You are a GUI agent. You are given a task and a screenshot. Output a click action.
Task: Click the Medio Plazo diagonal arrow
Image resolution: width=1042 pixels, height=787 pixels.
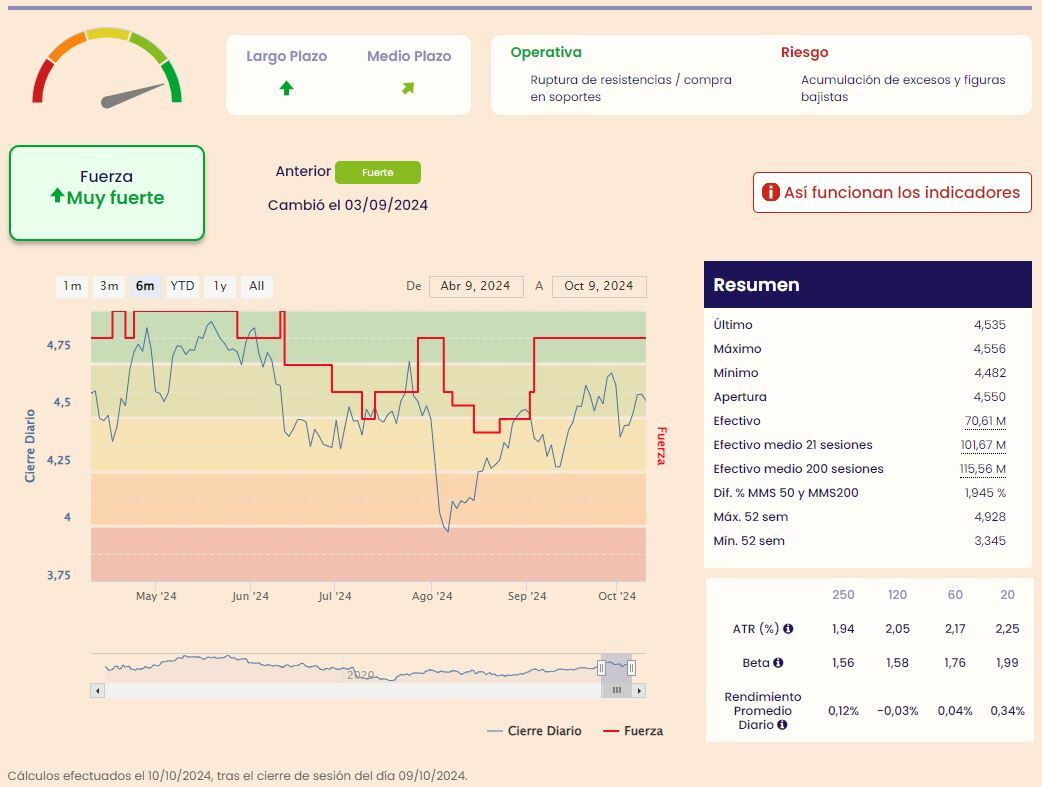coord(408,88)
